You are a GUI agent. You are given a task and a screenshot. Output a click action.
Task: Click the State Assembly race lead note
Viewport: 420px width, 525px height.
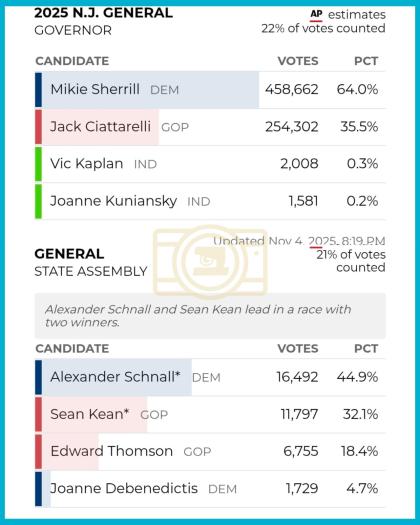(210, 316)
